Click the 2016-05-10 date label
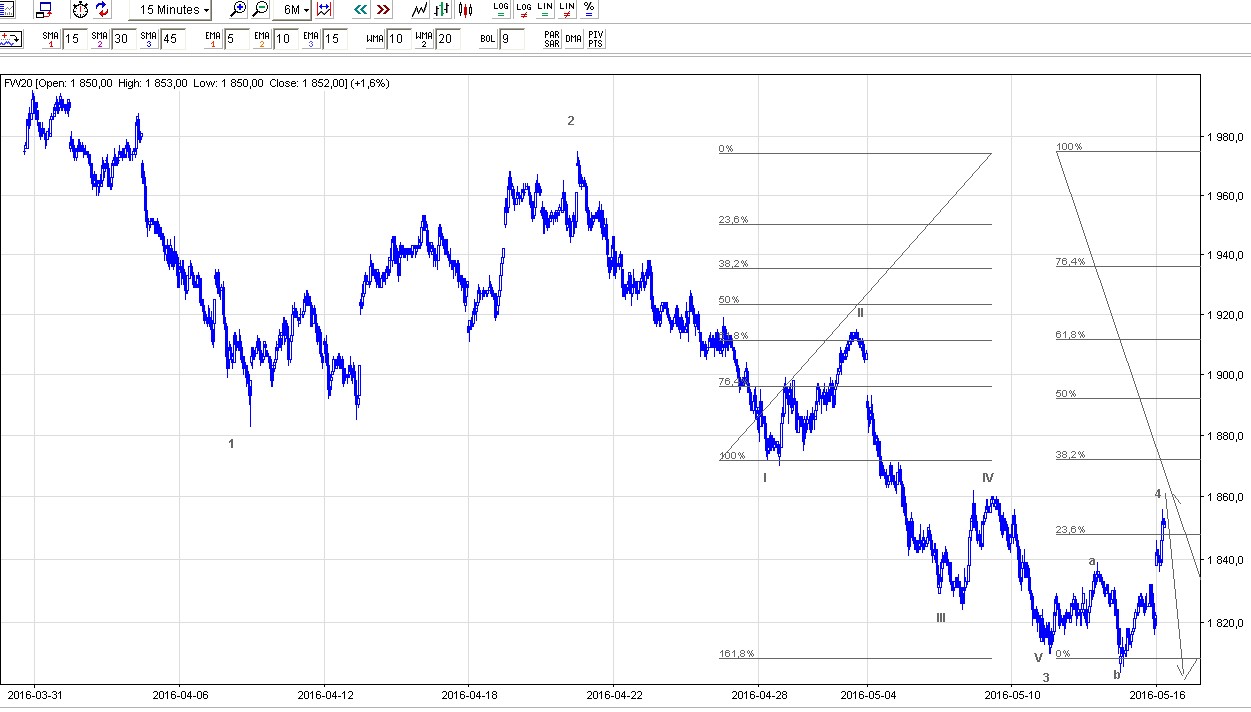This screenshot has width=1251, height=712. [x=1011, y=693]
